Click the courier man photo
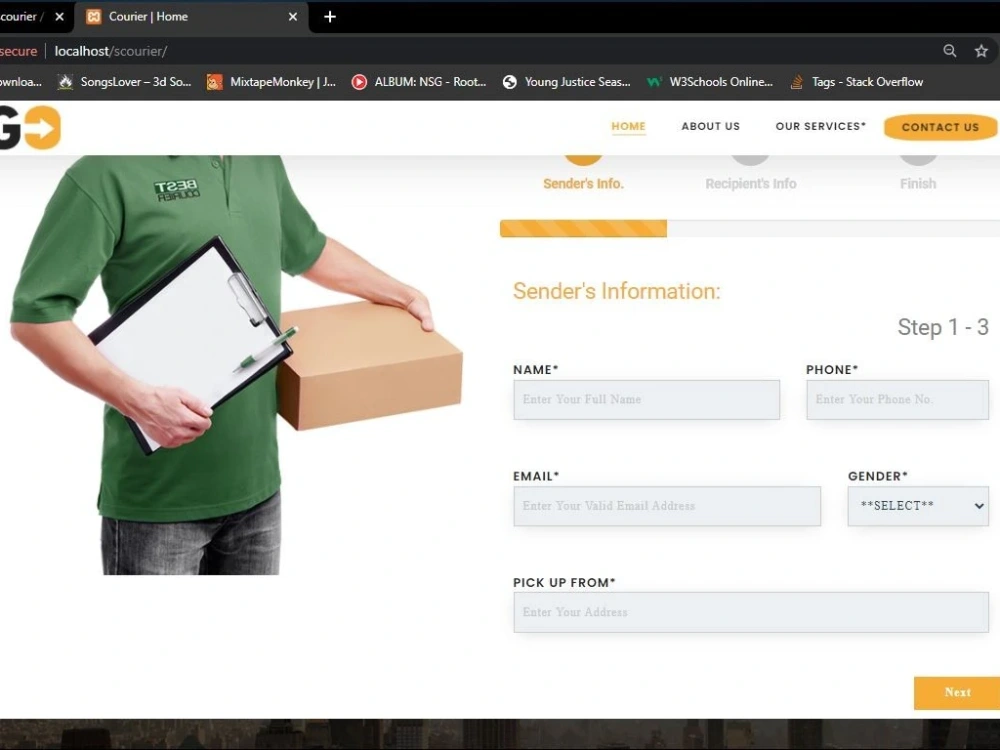Image resolution: width=1000 pixels, height=750 pixels. point(236,365)
